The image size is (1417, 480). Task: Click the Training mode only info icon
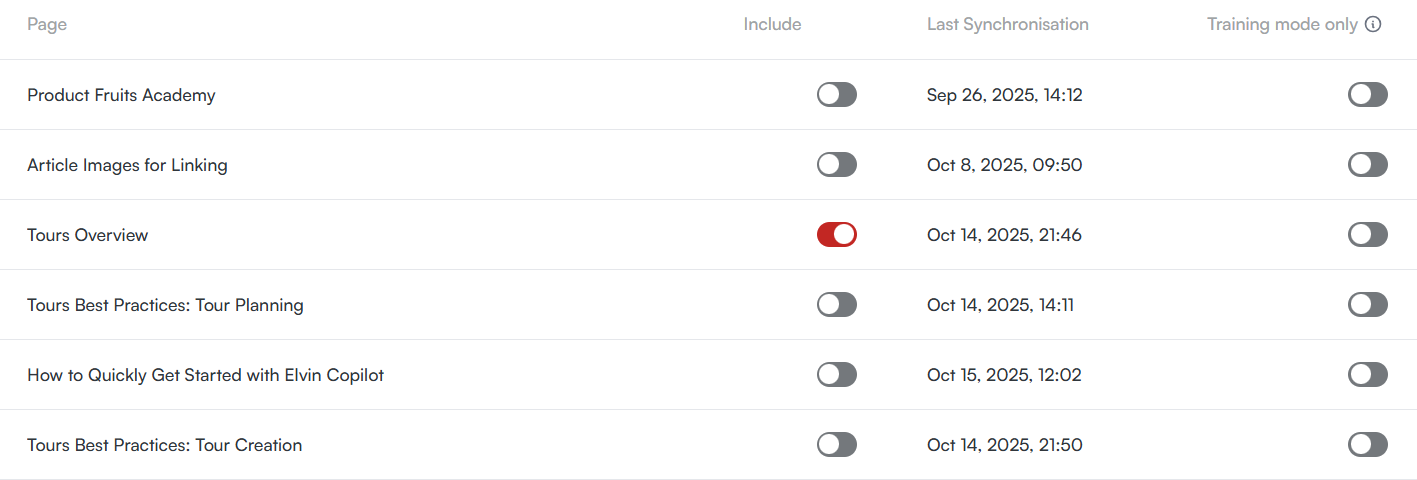coord(1373,25)
